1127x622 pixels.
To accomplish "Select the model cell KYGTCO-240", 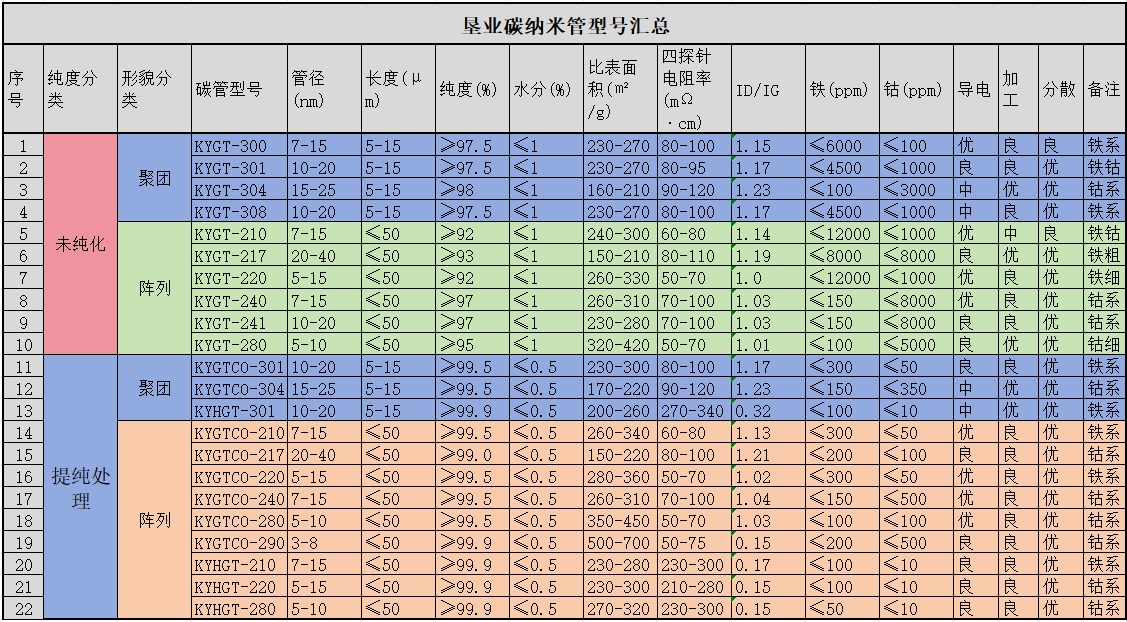I will tap(239, 499).
